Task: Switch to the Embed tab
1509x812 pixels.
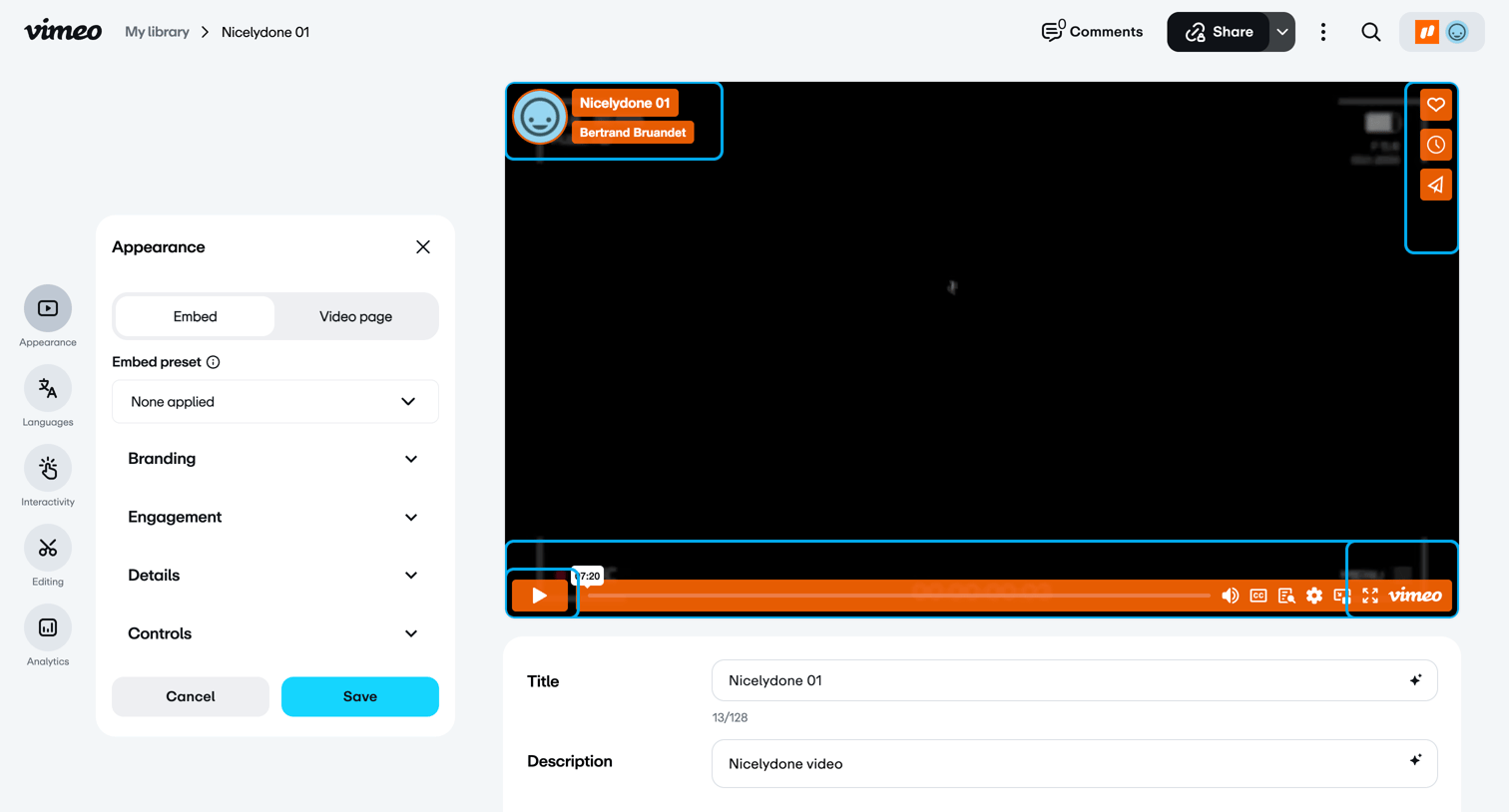Action: pyautogui.click(x=195, y=316)
